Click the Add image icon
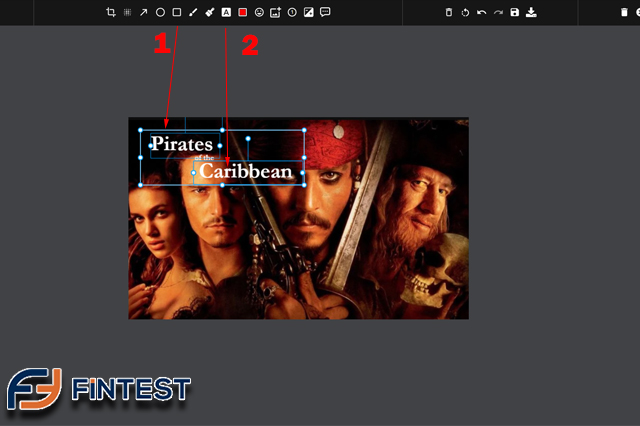Viewport: 640px width, 426px height. point(276,12)
